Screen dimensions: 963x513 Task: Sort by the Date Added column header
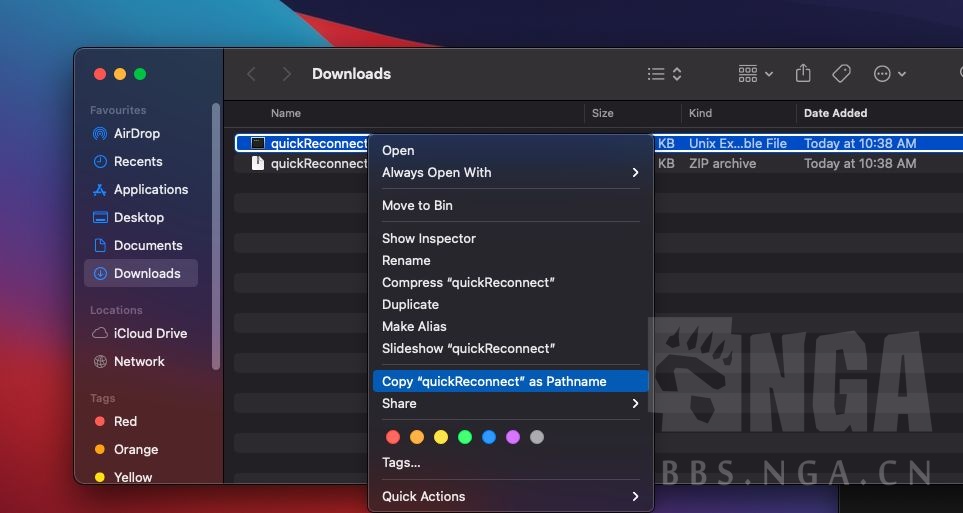pyautogui.click(x=835, y=113)
